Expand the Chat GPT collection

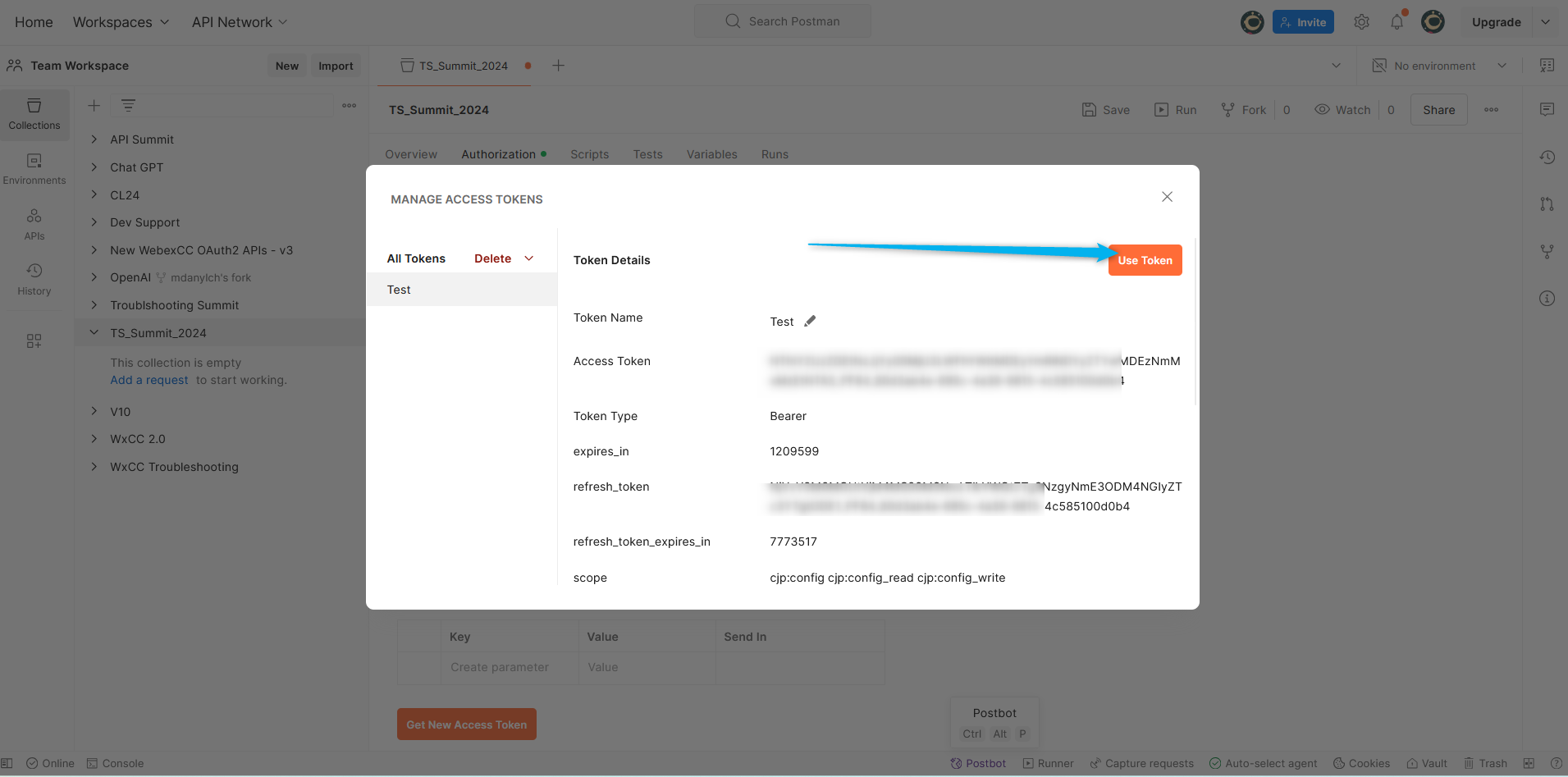94,167
